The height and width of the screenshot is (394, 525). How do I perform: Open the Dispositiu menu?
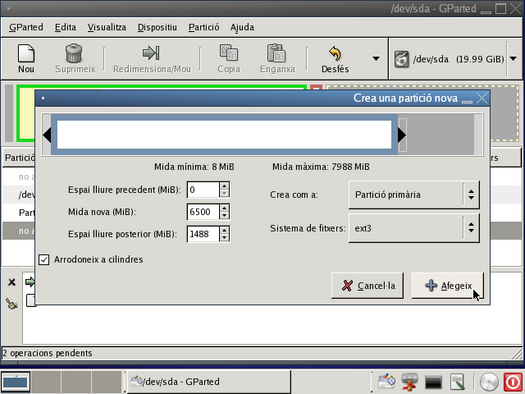pyautogui.click(x=157, y=27)
